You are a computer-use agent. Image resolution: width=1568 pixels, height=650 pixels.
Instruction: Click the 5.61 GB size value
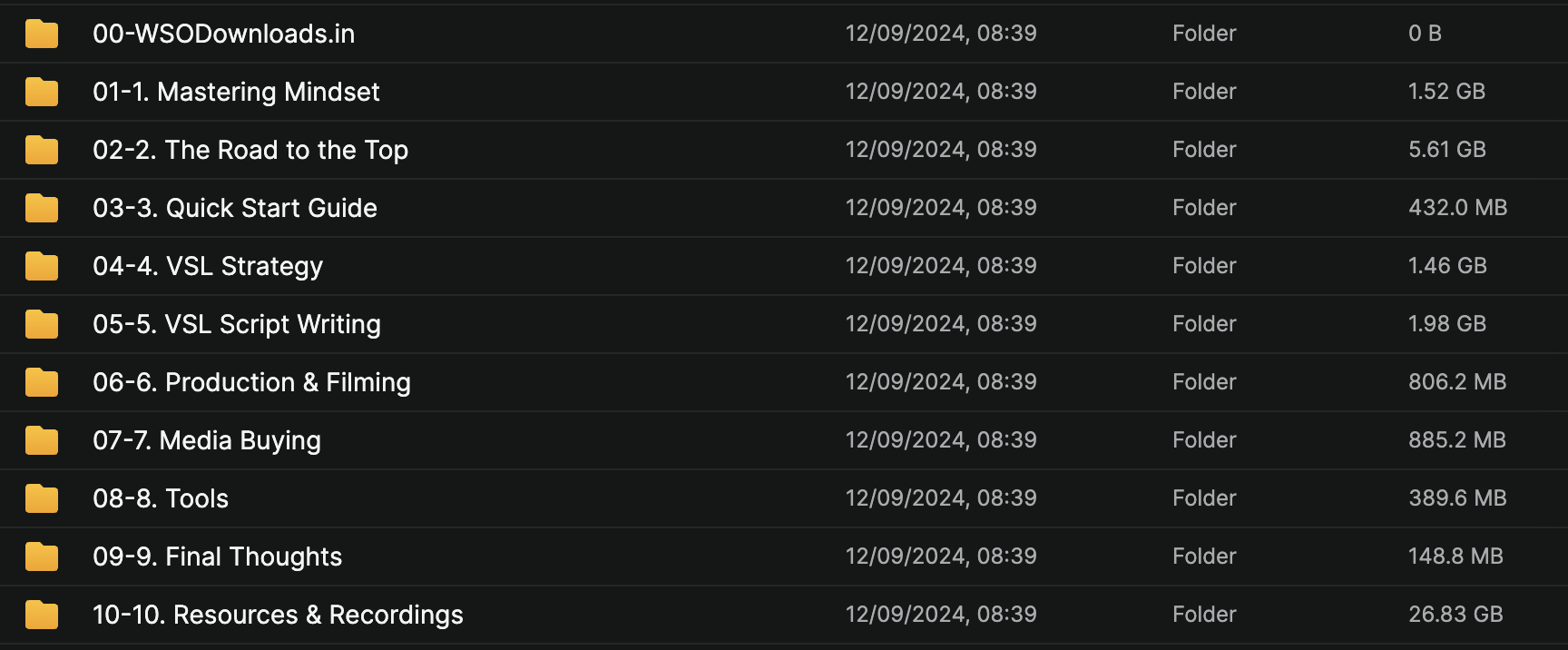coord(1446,150)
